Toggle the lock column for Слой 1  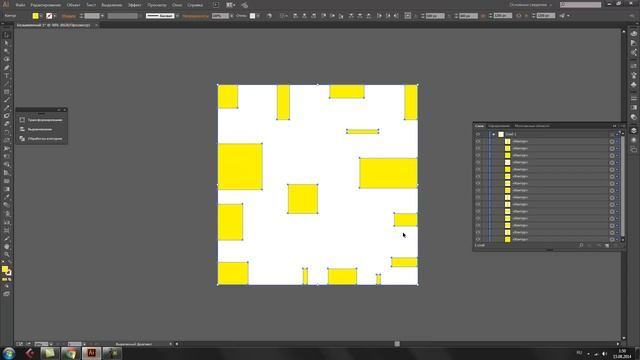coord(485,134)
